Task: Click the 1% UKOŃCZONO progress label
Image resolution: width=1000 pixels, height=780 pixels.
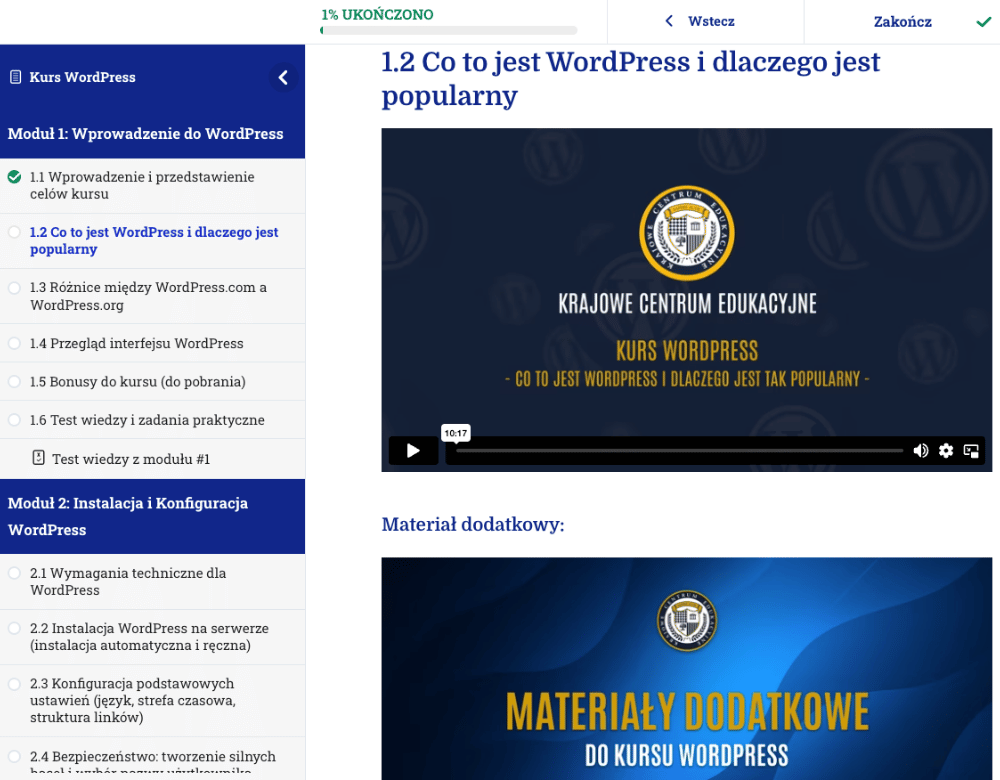Action: tap(377, 14)
